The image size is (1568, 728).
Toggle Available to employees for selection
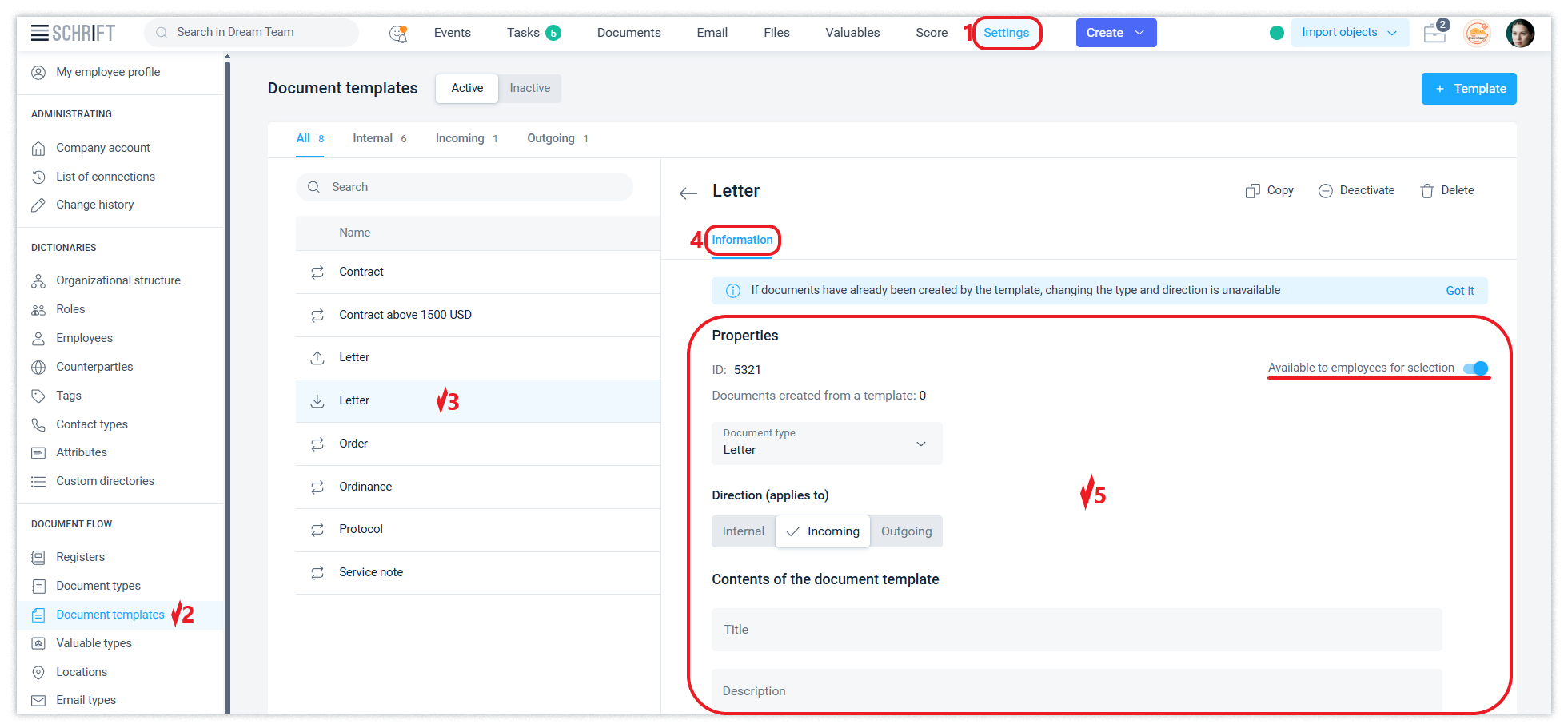pos(1475,368)
